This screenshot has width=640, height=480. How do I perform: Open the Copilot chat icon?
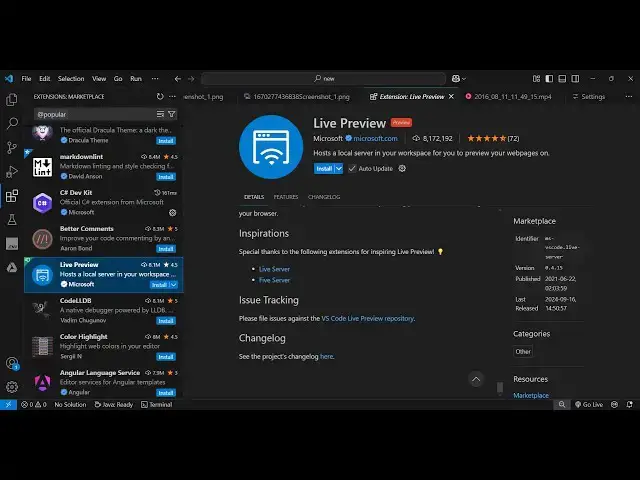point(456,78)
